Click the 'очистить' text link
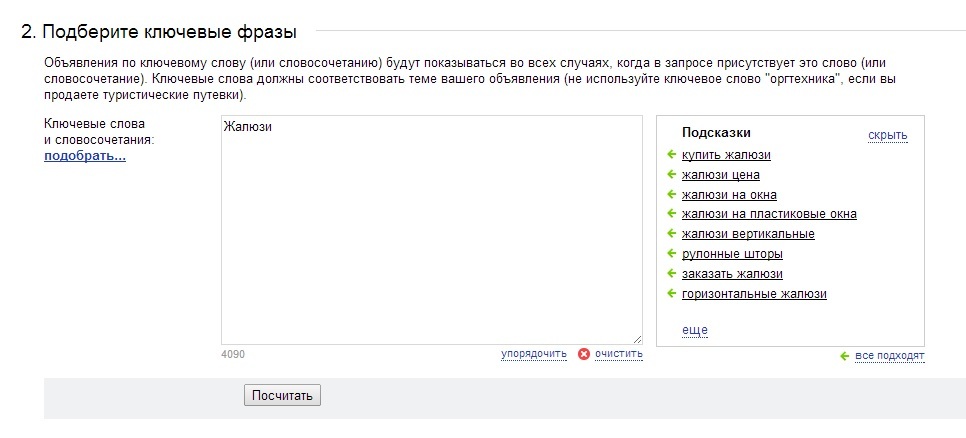 point(618,354)
